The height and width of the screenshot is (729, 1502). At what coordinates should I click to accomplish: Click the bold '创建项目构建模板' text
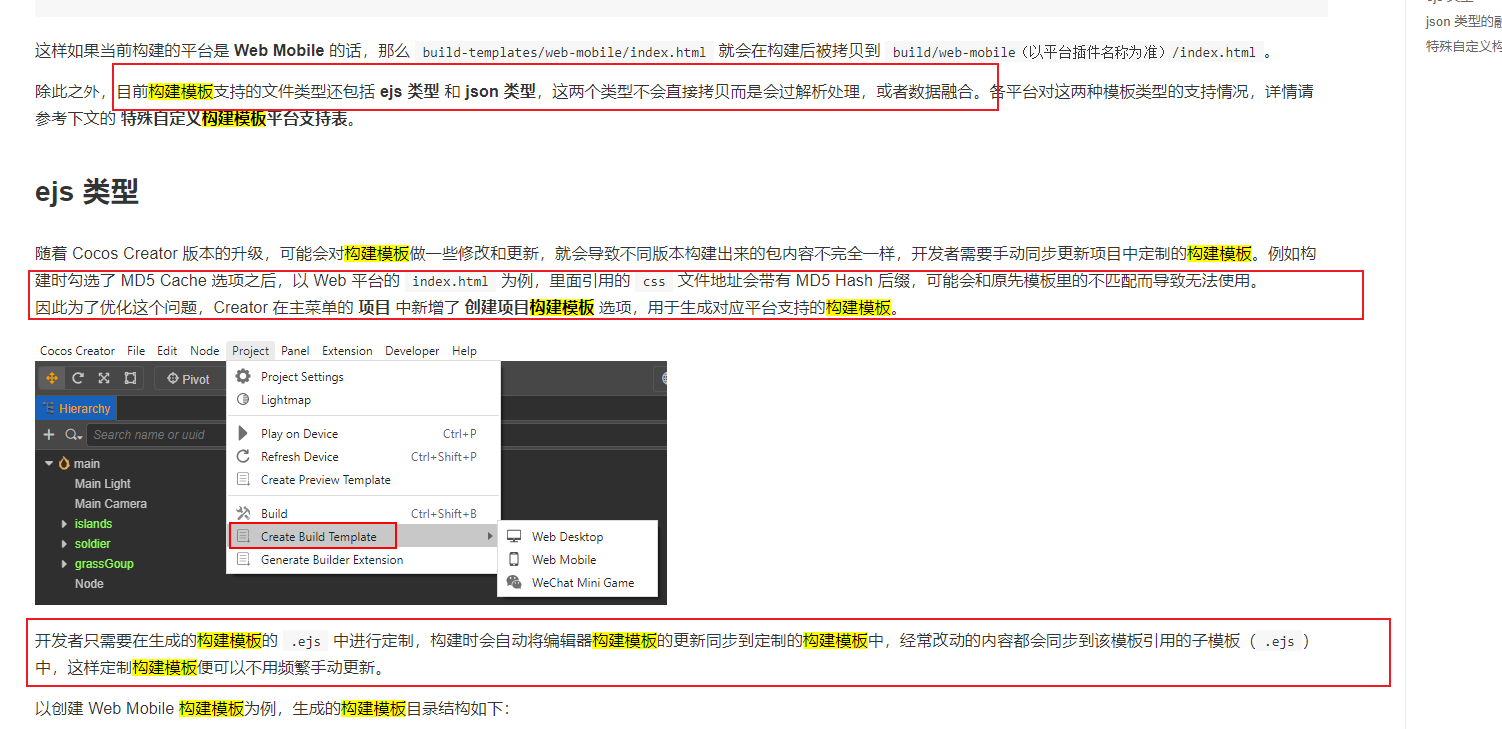point(529,308)
